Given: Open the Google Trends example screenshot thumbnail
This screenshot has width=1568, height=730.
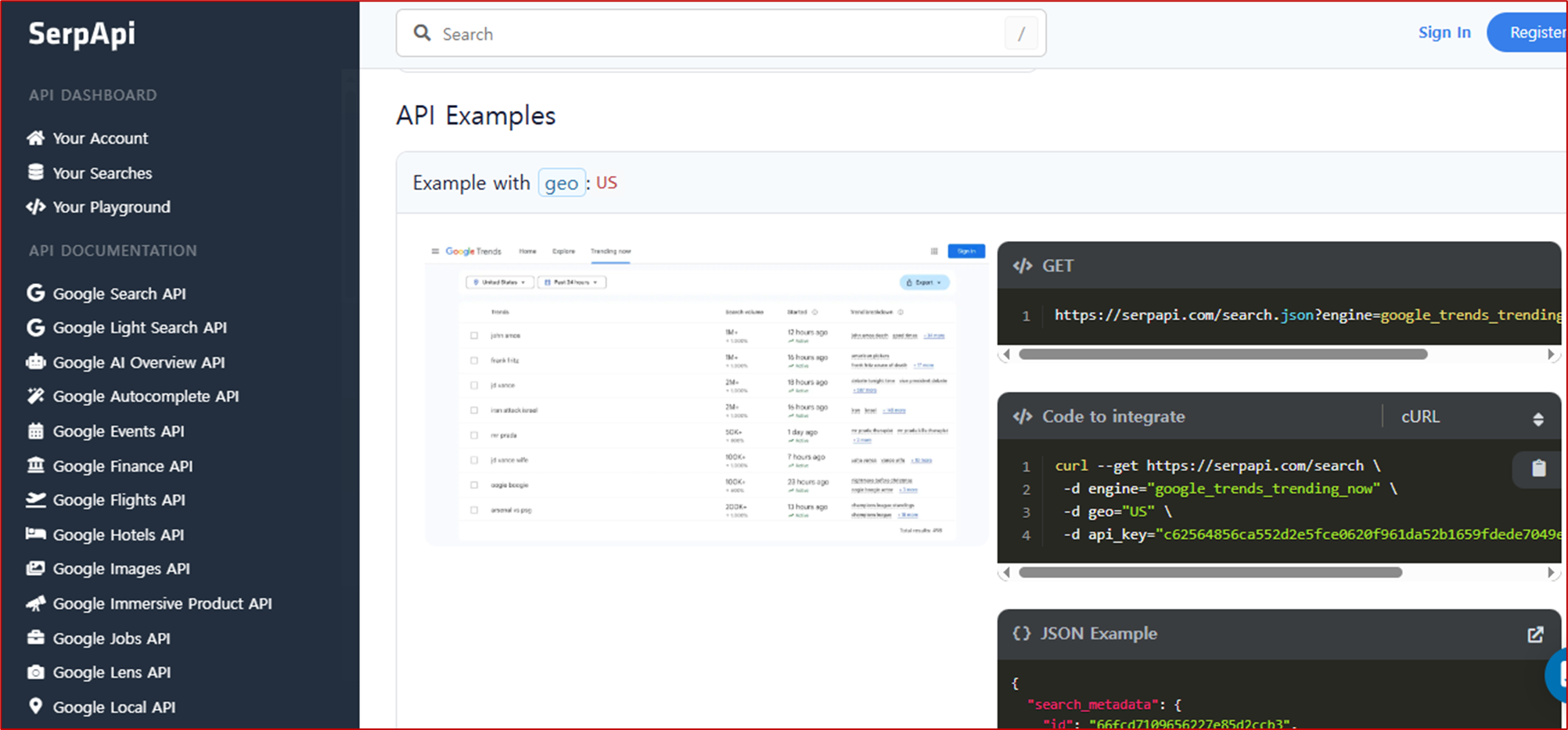Looking at the screenshot, I should tap(706, 393).
